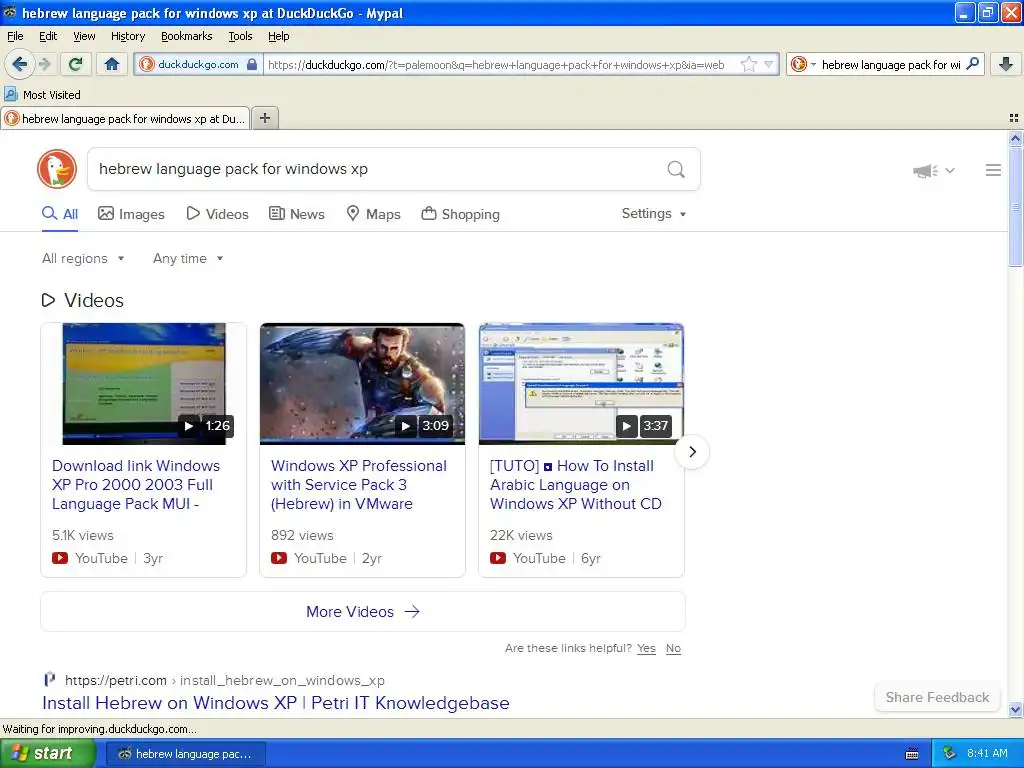Answer No to links helpful question
1024x768 pixels.
pyautogui.click(x=673, y=648)
